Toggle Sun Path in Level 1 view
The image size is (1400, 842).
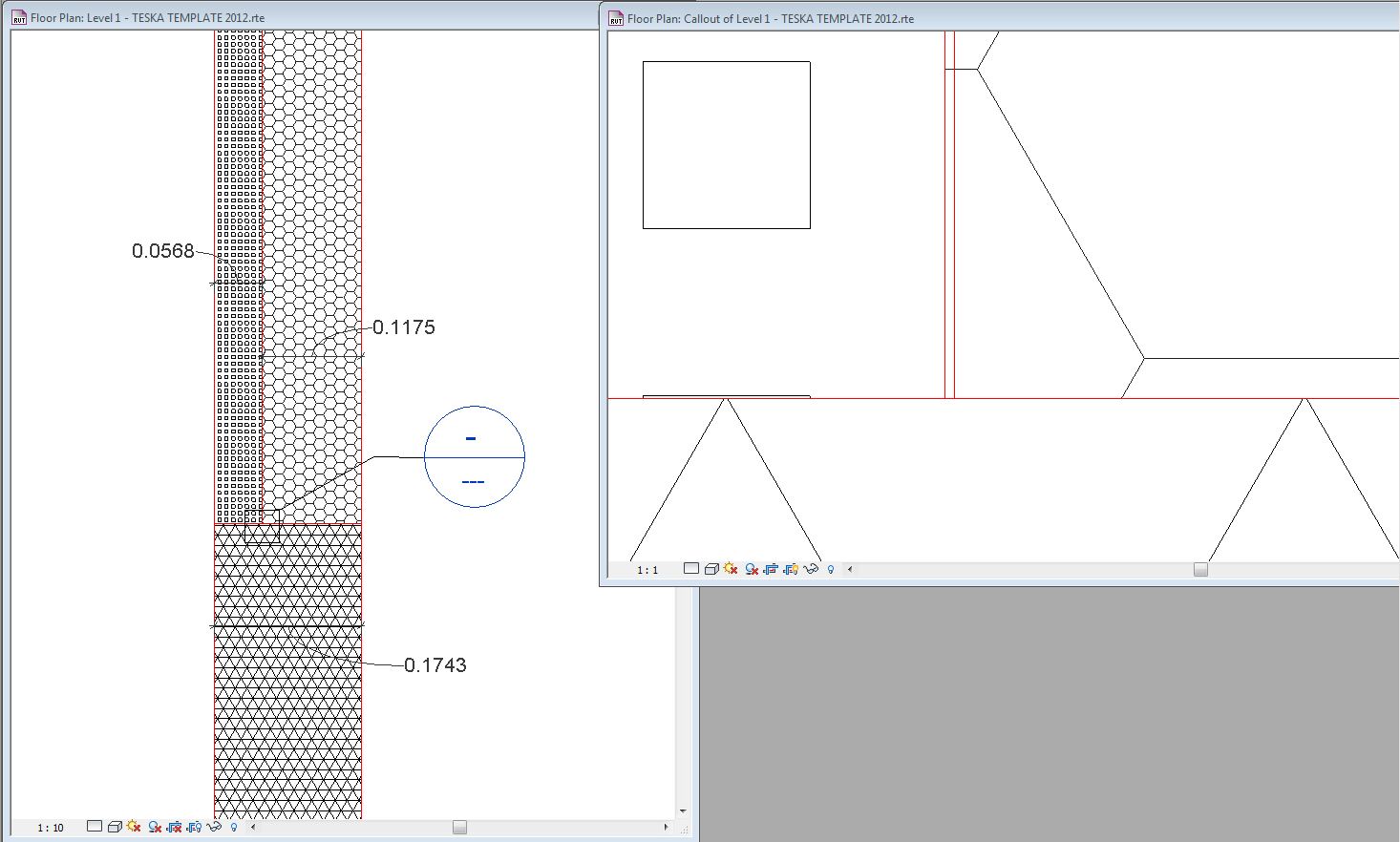[134, 827]
